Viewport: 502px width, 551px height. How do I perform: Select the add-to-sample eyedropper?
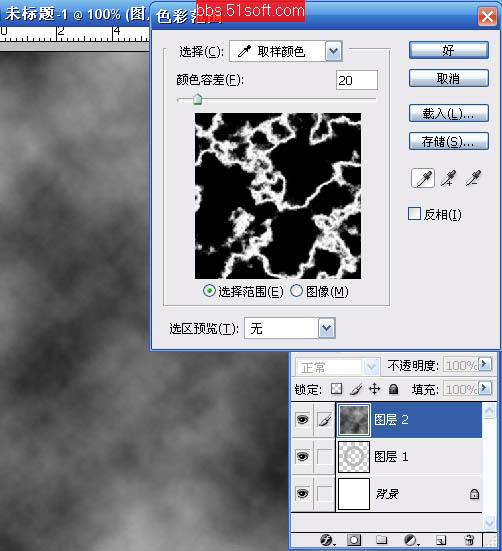coord(449,178)
